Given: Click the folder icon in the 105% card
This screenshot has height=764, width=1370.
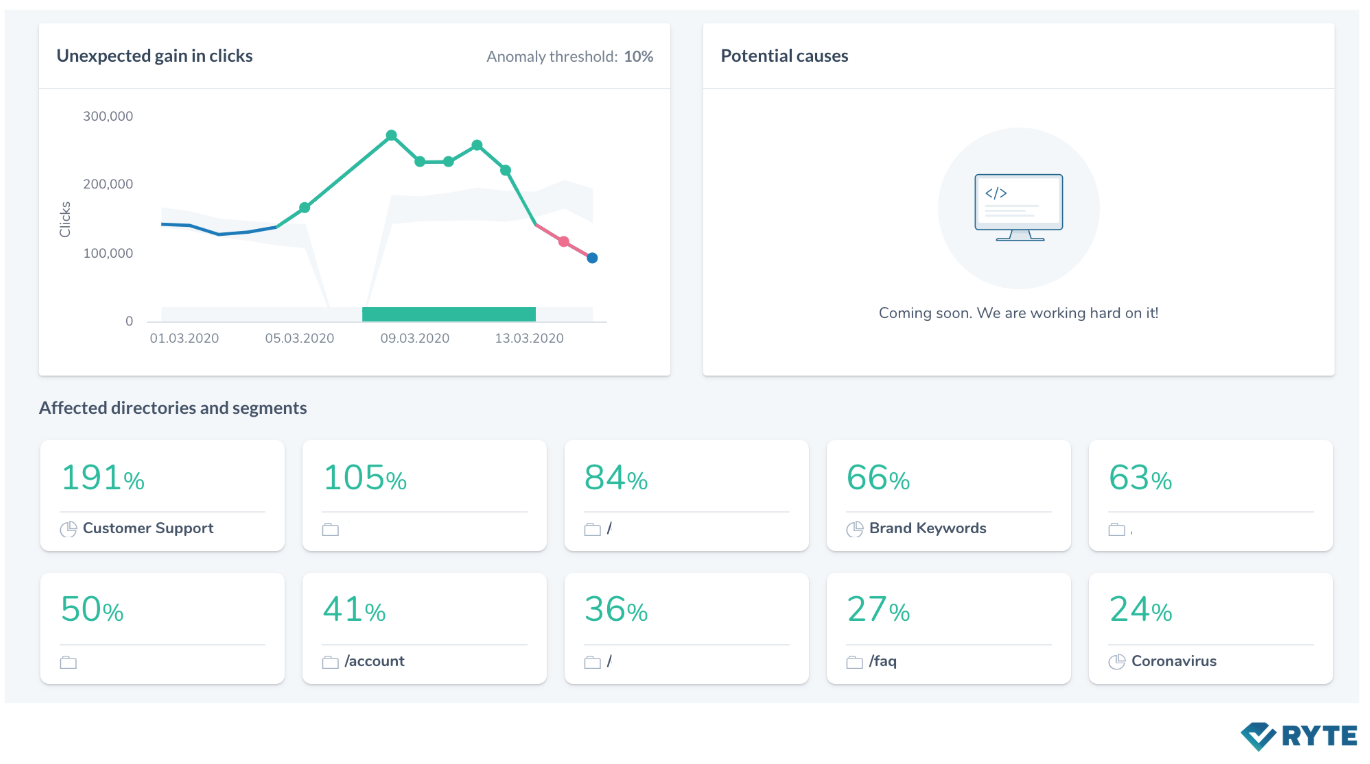Looking at the screenshot, I should (x=330, y=530).
